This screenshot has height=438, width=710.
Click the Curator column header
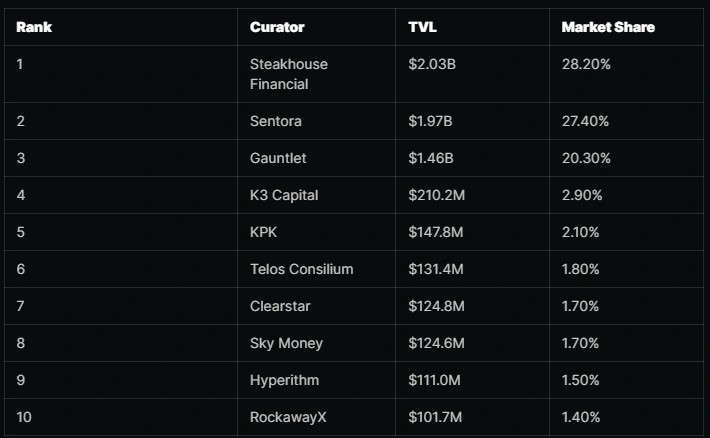[277, 27]
